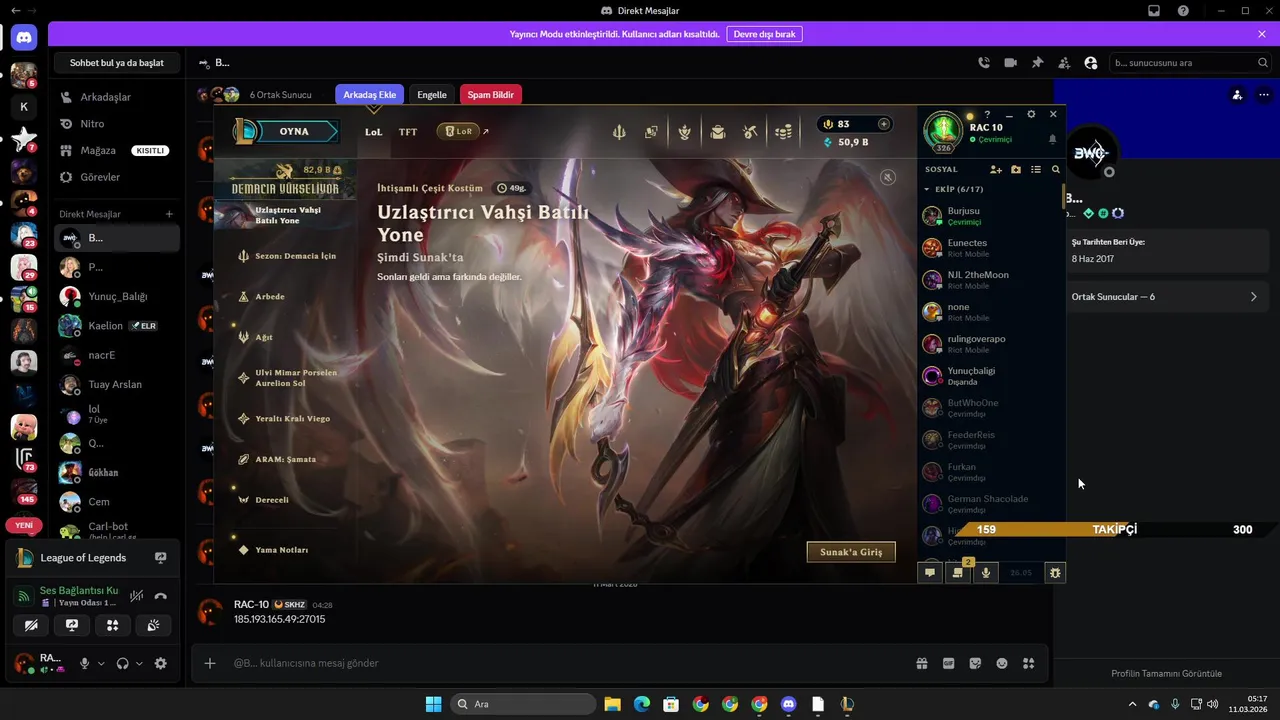Viewport: 1280px width, 720px height.
Task: Stream League of Legends from activity panel
Action: pos(160,558)
